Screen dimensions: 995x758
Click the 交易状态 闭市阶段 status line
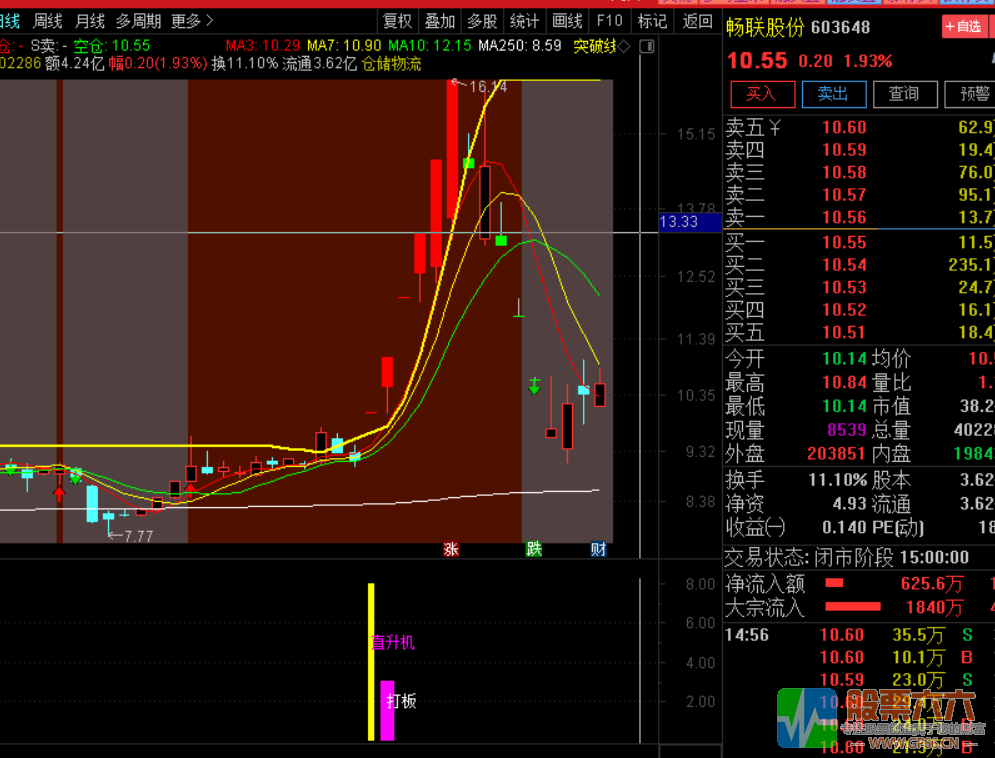tap(847, 558)
